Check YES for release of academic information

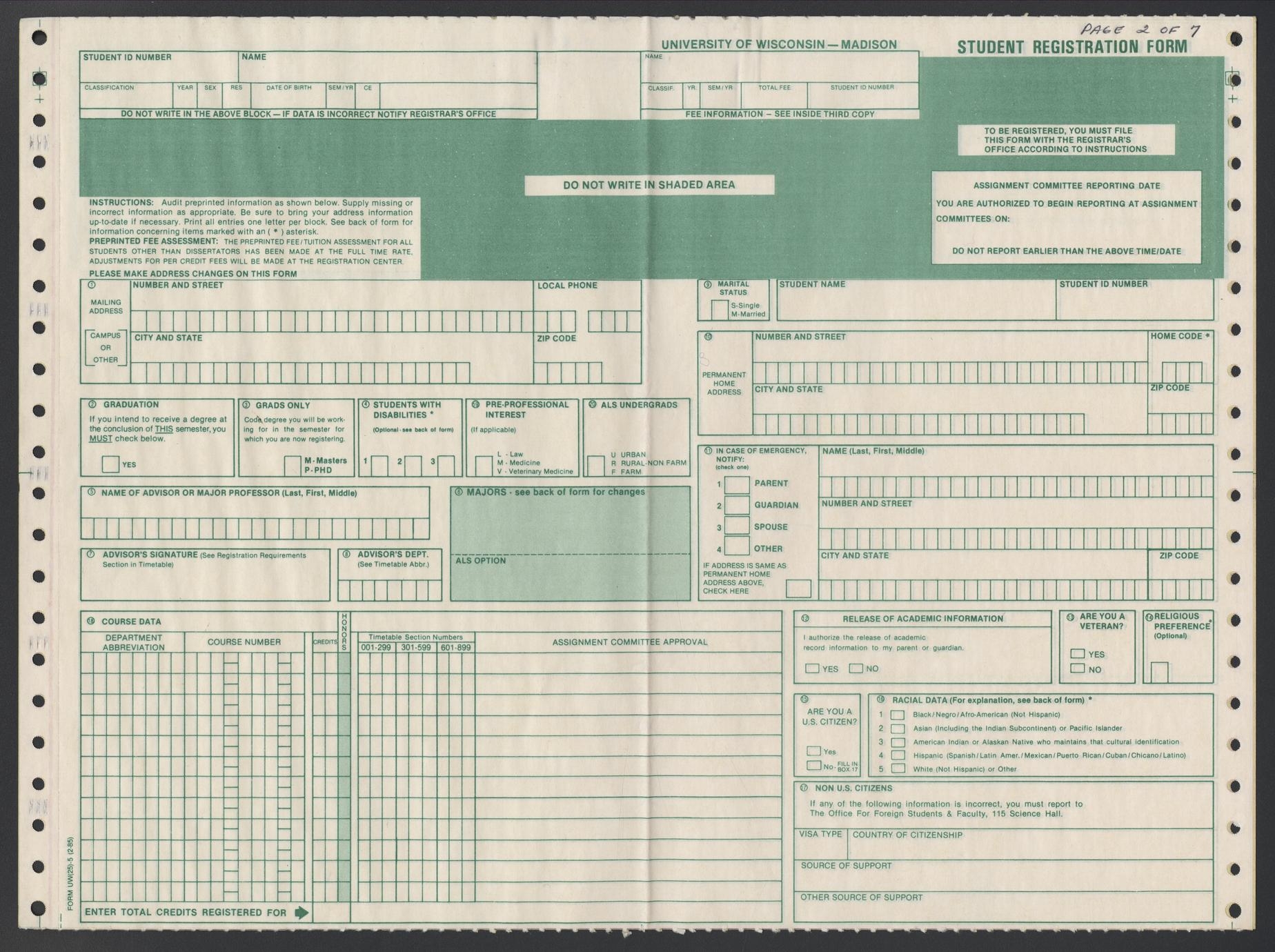[812, 668]
